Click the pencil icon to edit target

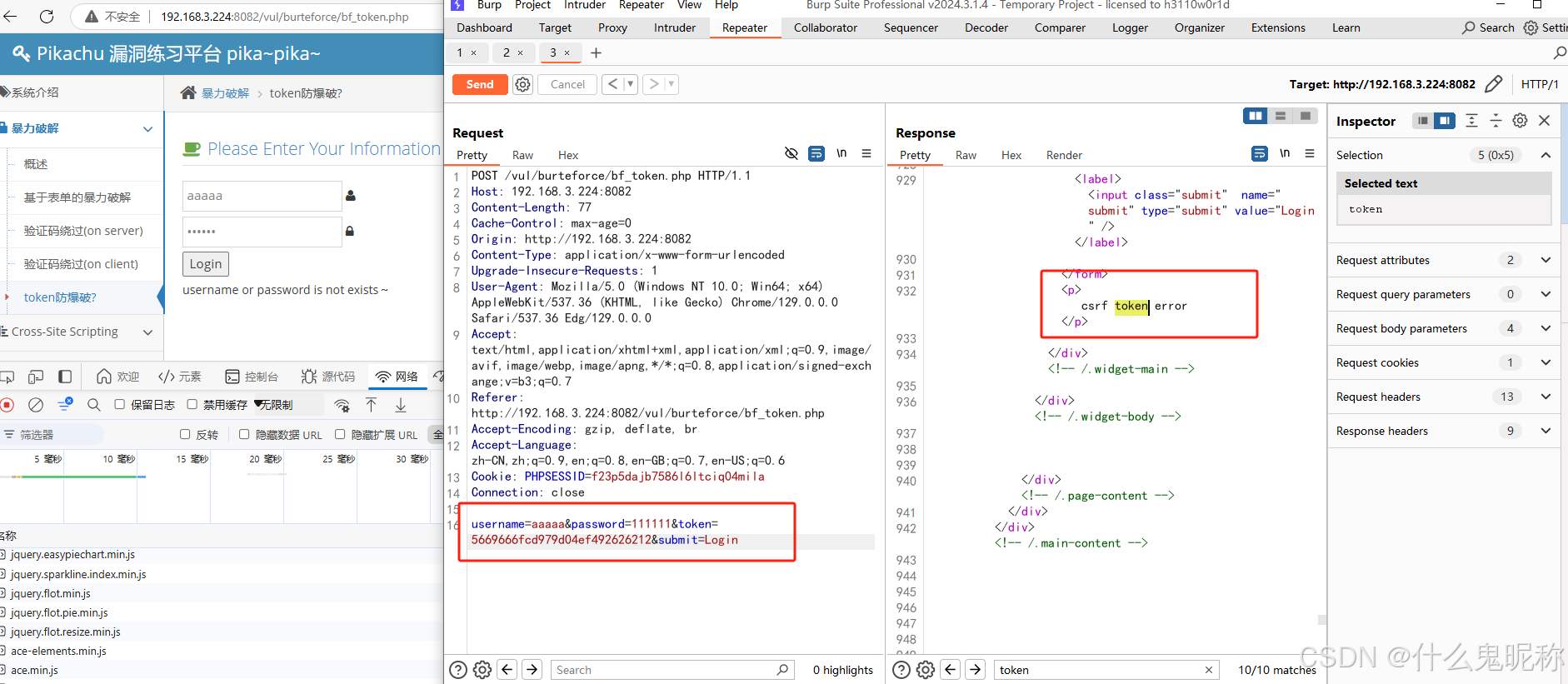tap(1494, 84)
